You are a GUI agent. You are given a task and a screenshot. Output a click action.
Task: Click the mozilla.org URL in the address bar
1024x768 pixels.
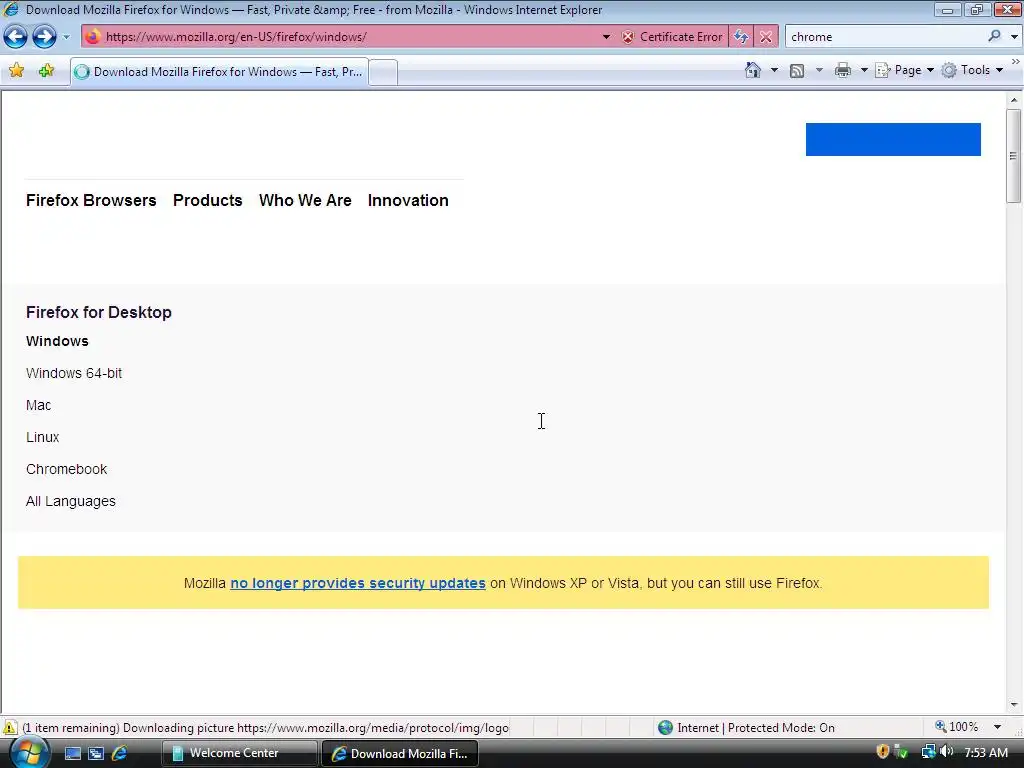pyautogui.click(x=236, y=37)
